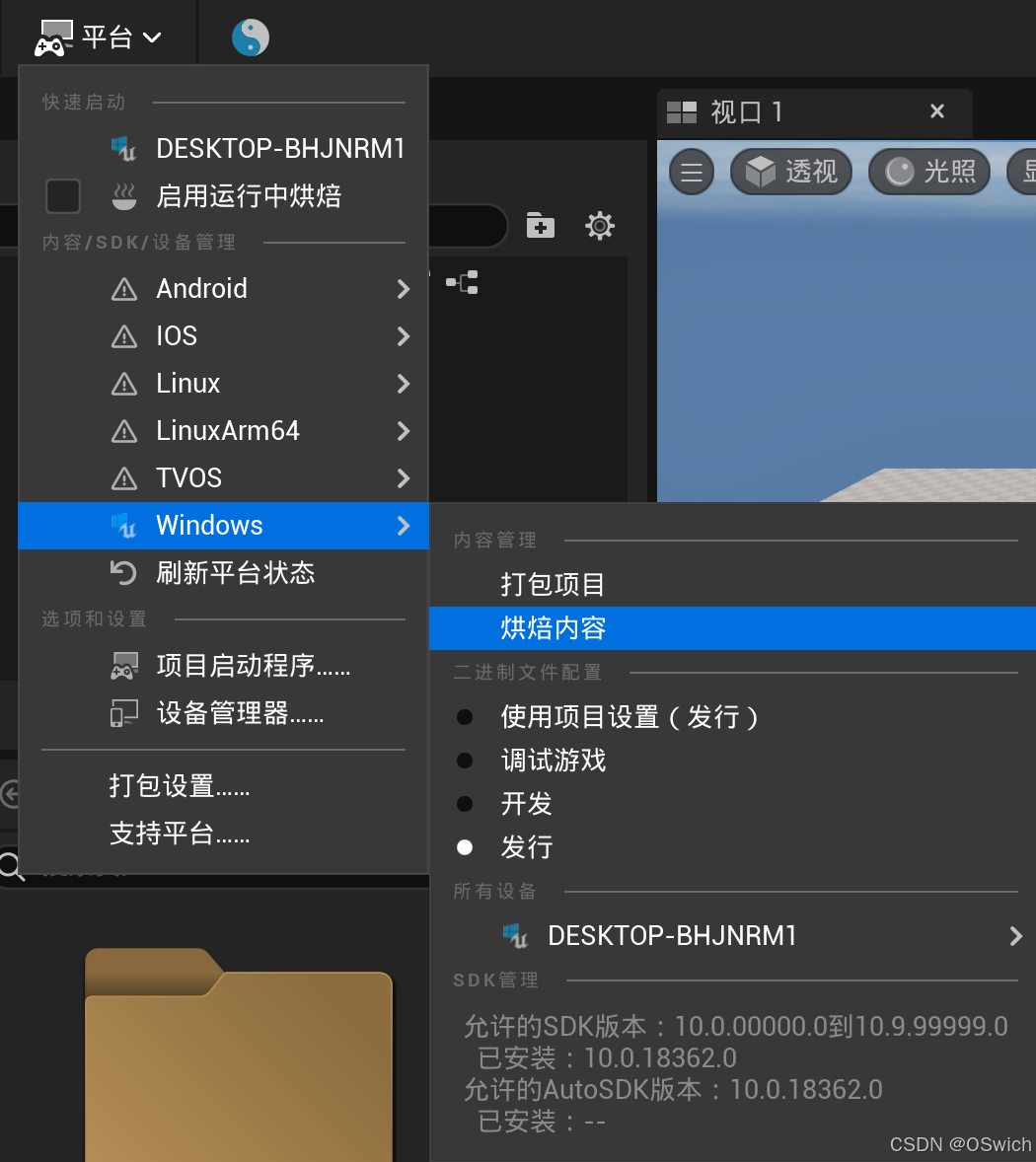Expand the TVOS submenu chevron
The image size is (1036, 1162).
click(x=404, y=478)
